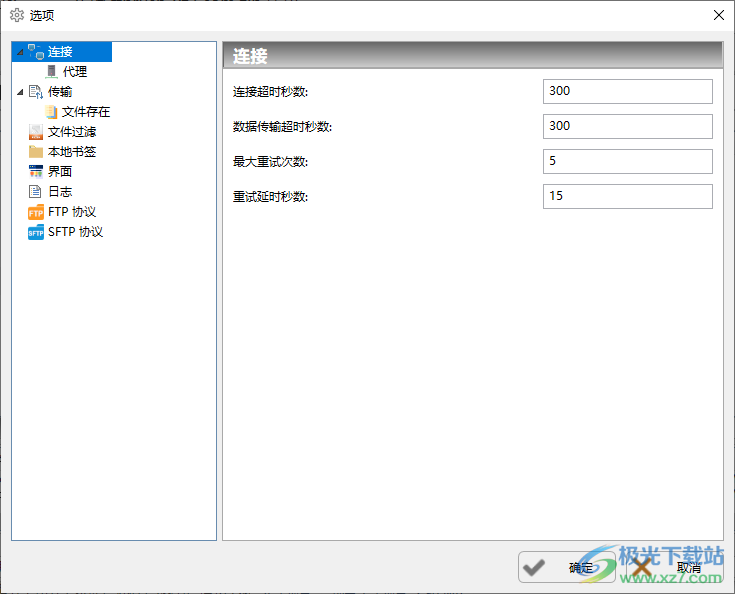Click the 文件过滤 filter icon
Screen dimensions: 735x594
coord(36,132)
